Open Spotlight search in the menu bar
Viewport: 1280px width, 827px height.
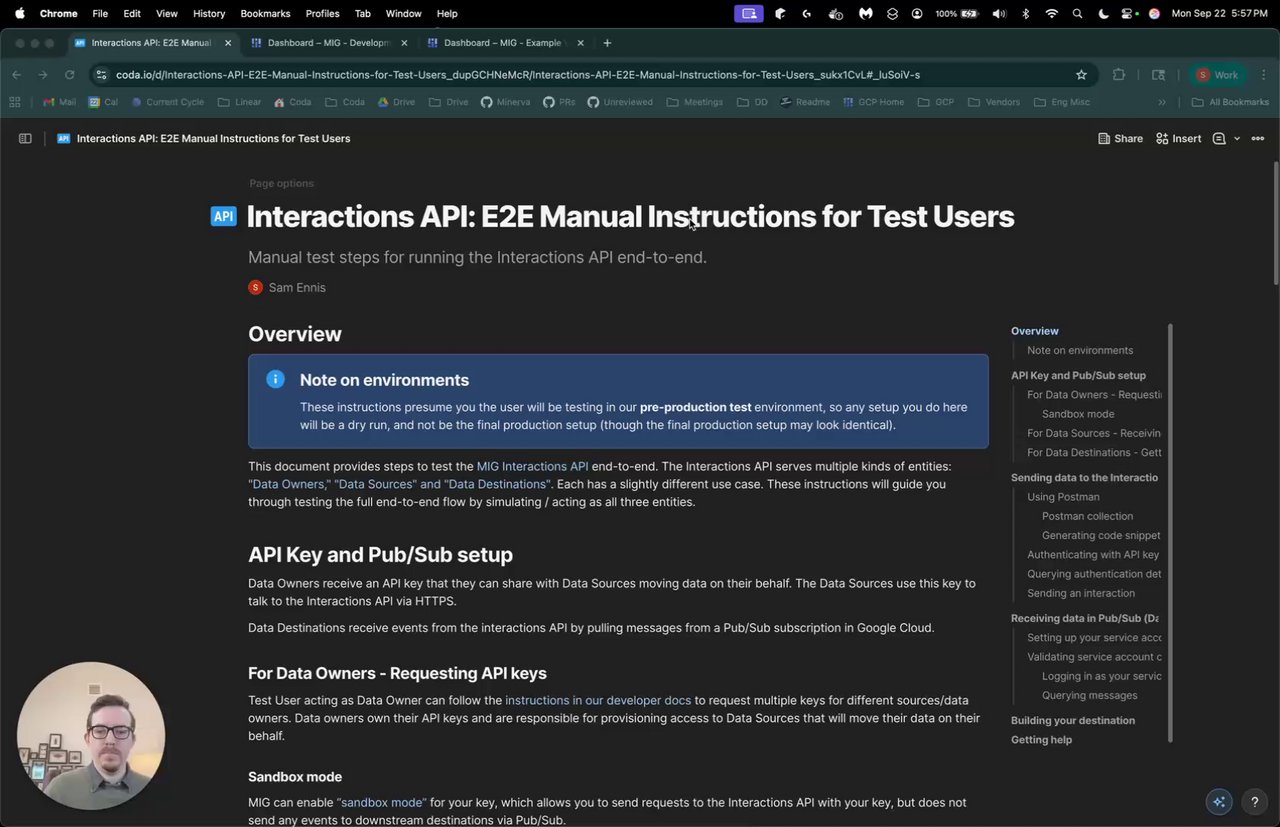(1077, 14)
